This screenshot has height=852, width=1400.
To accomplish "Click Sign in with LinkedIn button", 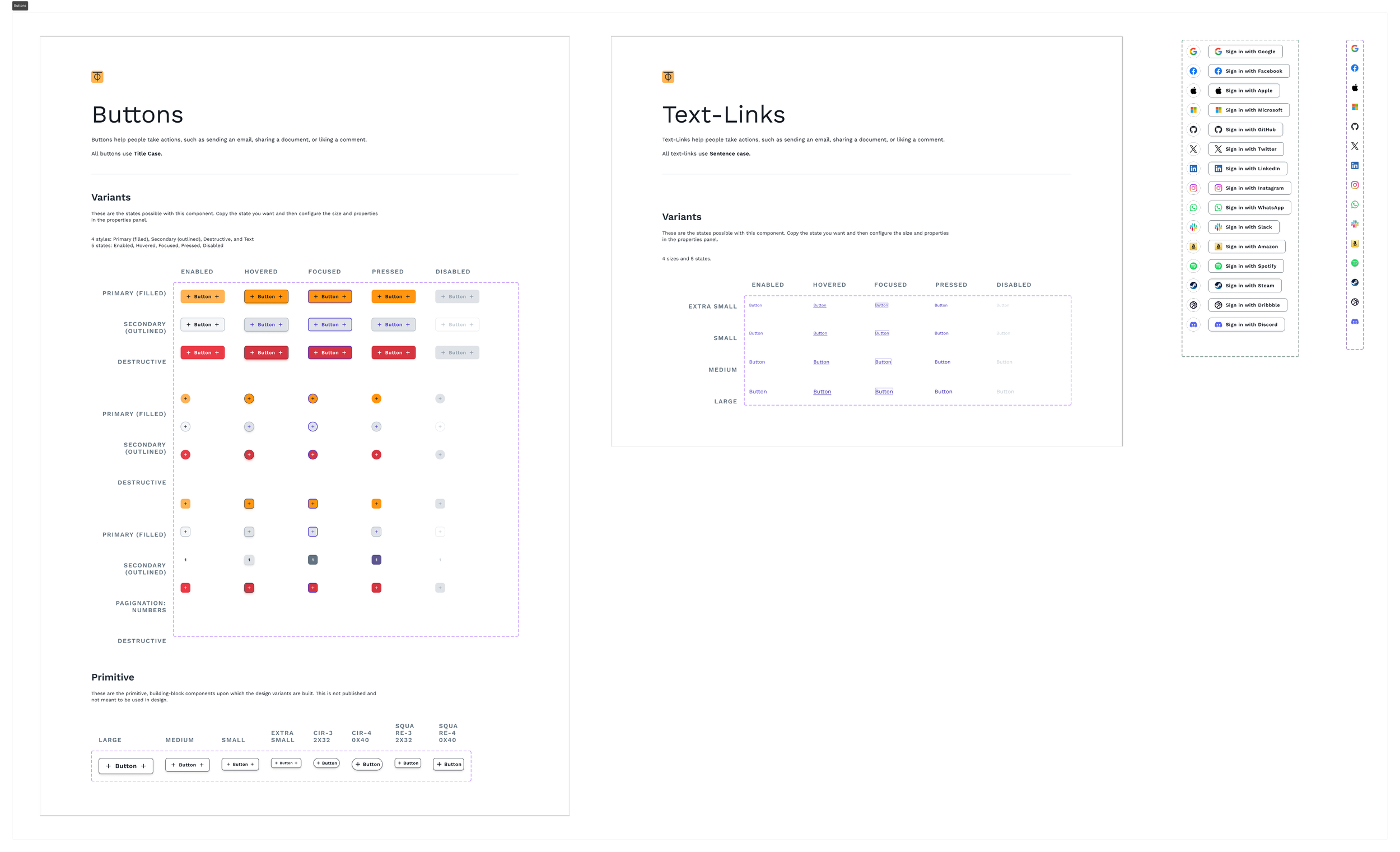I will [1247, 169].
